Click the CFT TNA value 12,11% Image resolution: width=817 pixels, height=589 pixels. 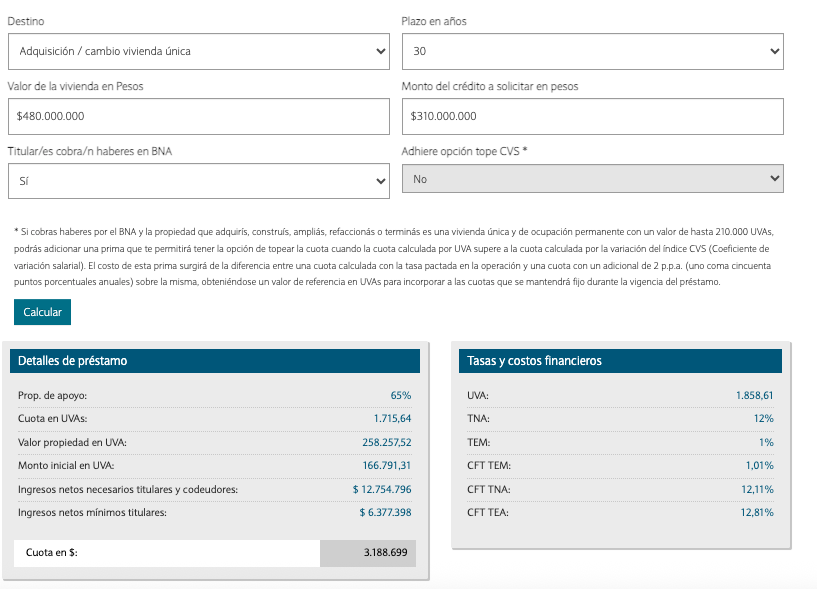point(757,489)
